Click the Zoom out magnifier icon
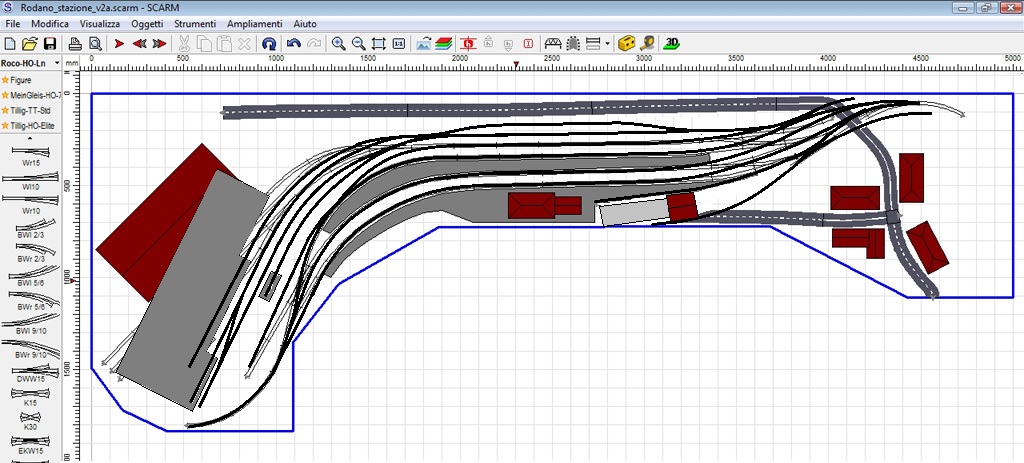1024x463 pixels. coord(358,44)
